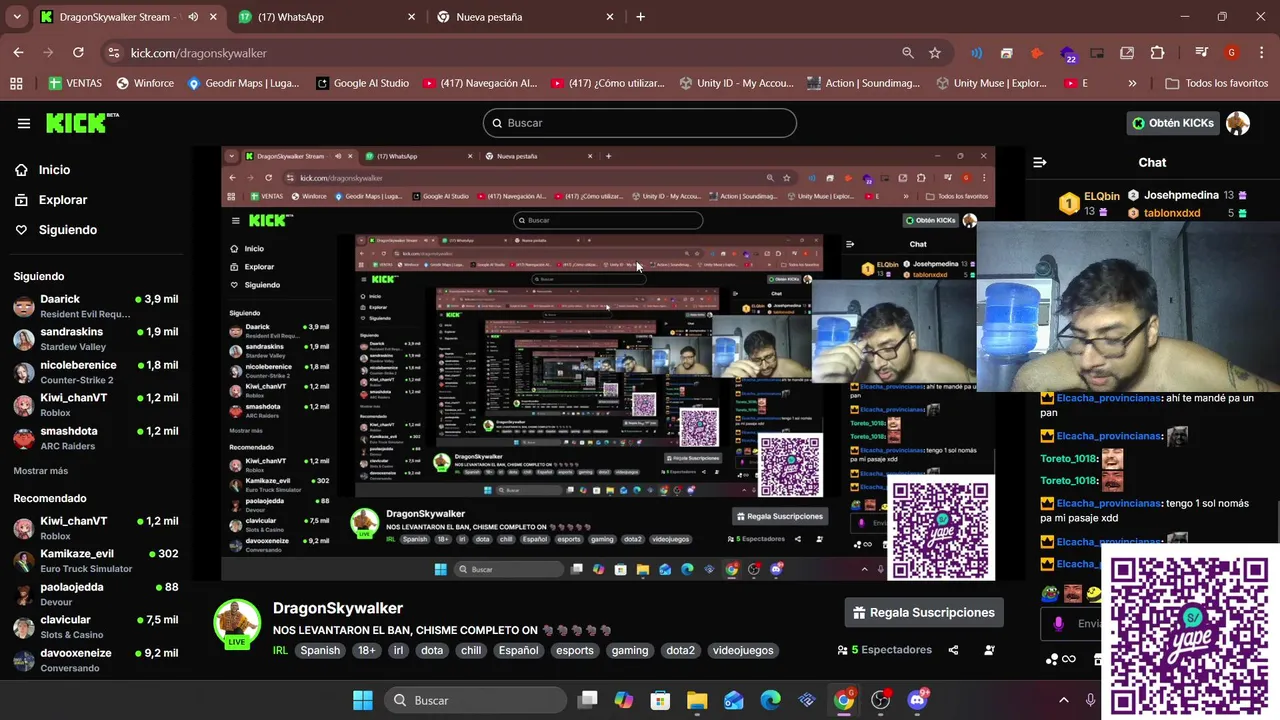Open nicoleberenice's channel in the sidebar
This screenshot has width=1280, height=720.
coord(95,372)
